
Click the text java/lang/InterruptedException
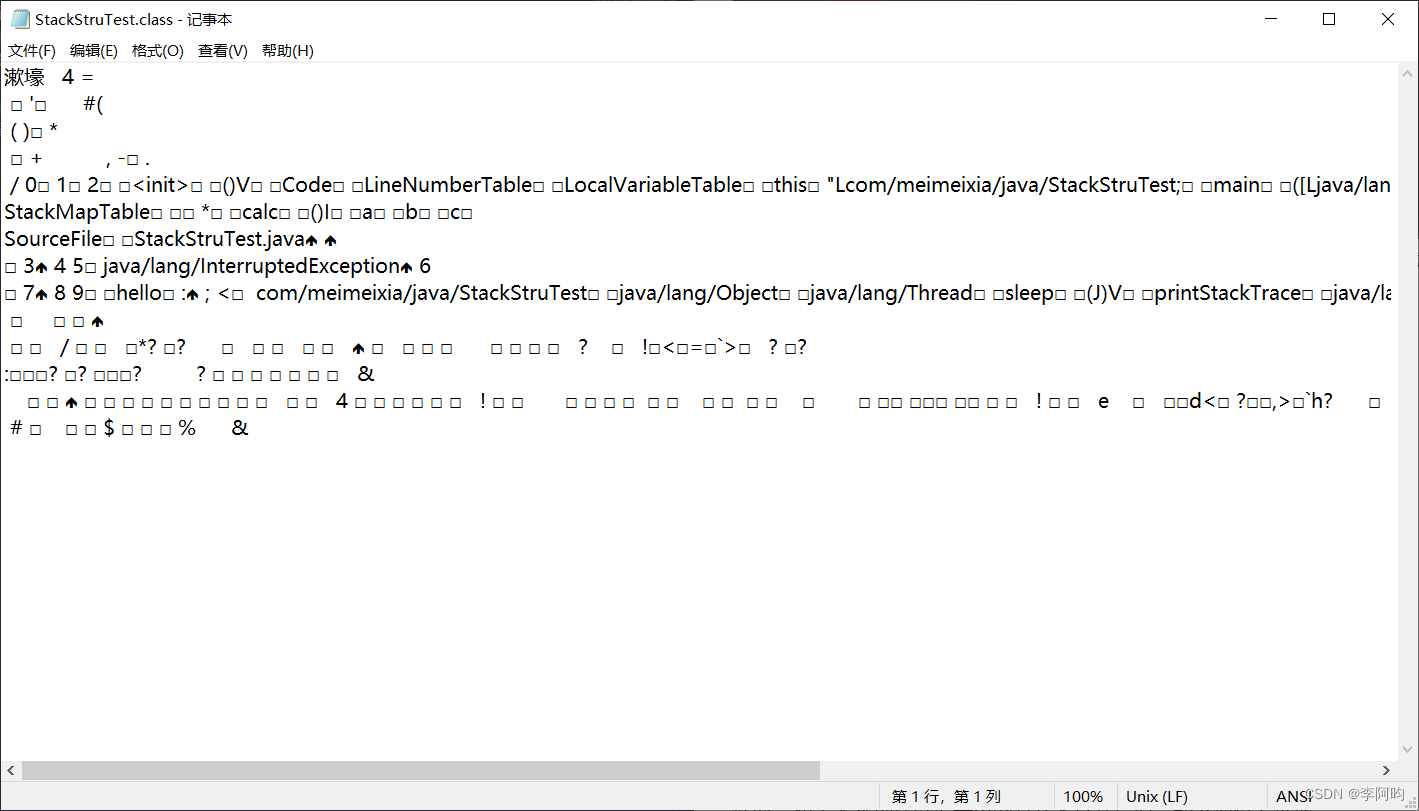click(x=251, y=267)
